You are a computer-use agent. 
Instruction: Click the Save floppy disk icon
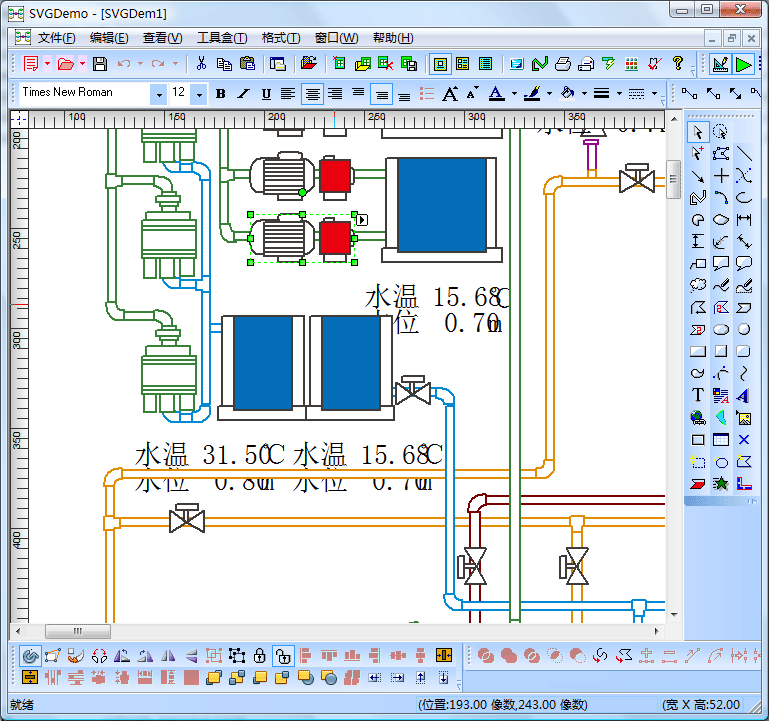99,64
